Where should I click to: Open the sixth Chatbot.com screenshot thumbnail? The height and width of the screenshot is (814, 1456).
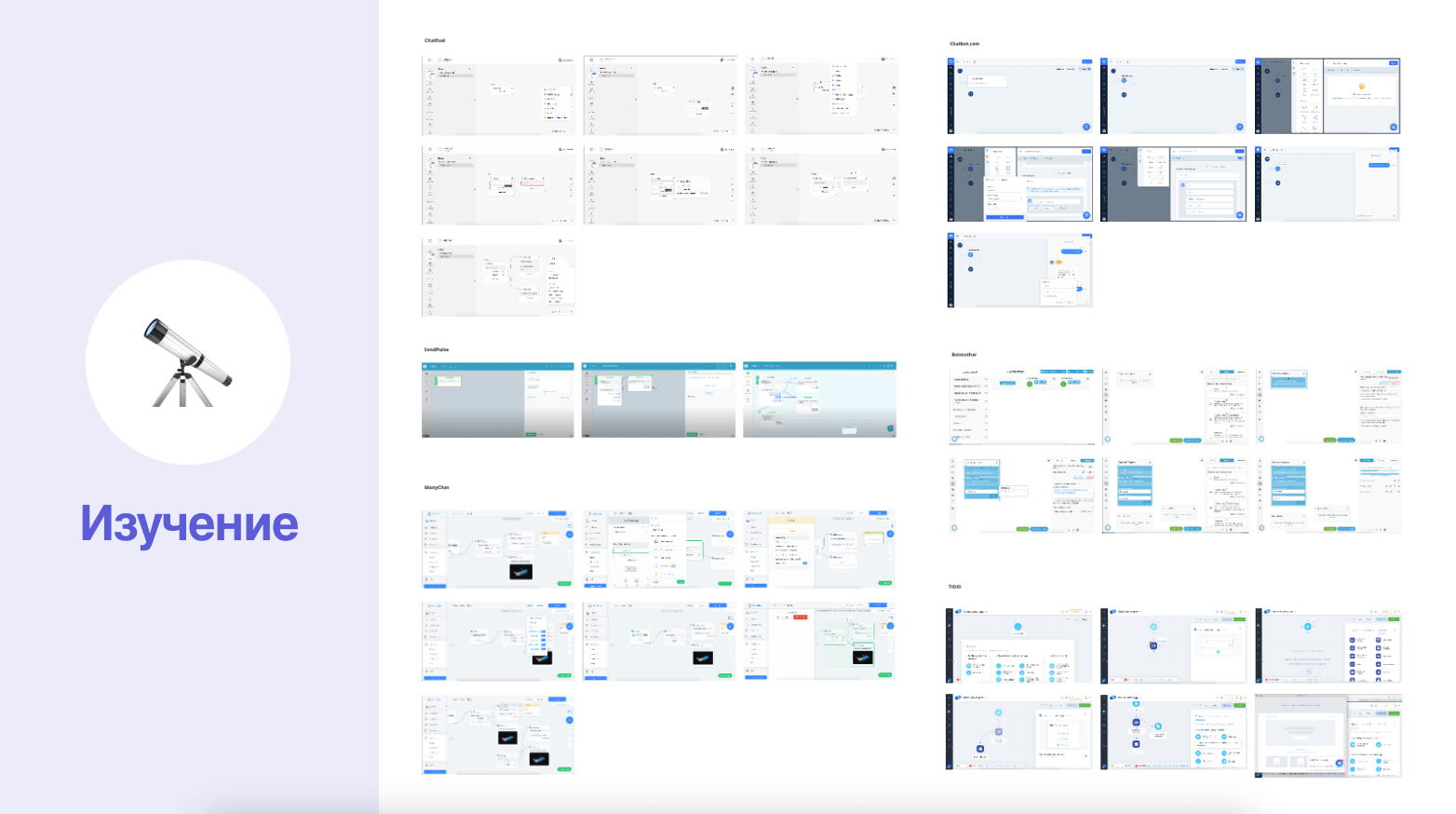click(x=1328, y=183)
